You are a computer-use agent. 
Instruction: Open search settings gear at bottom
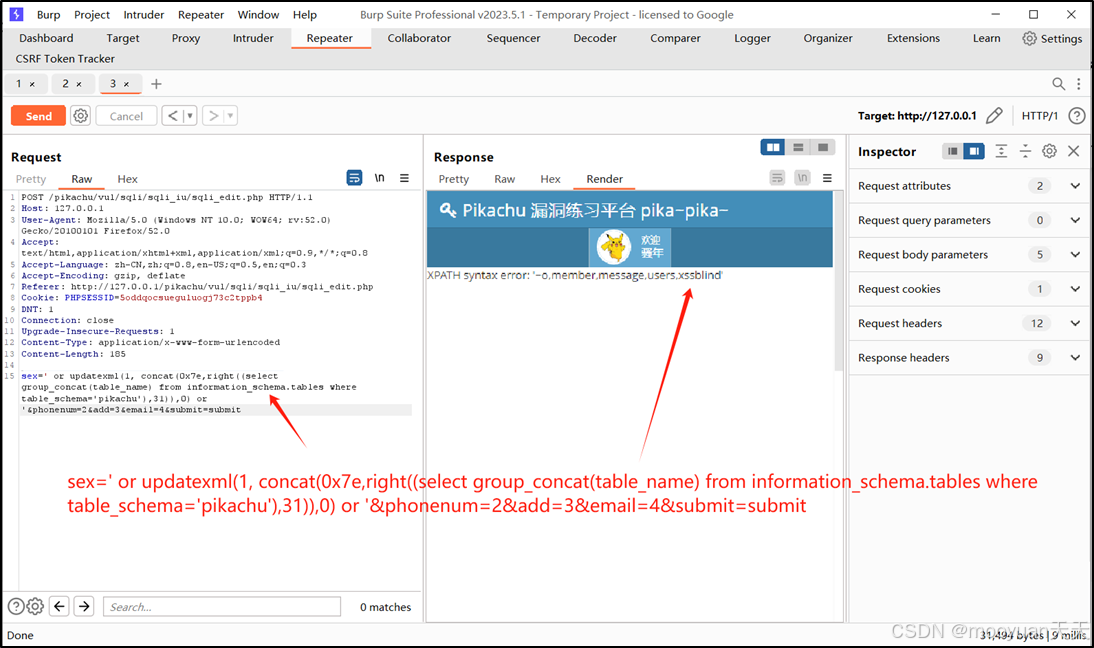coord(35,607)
